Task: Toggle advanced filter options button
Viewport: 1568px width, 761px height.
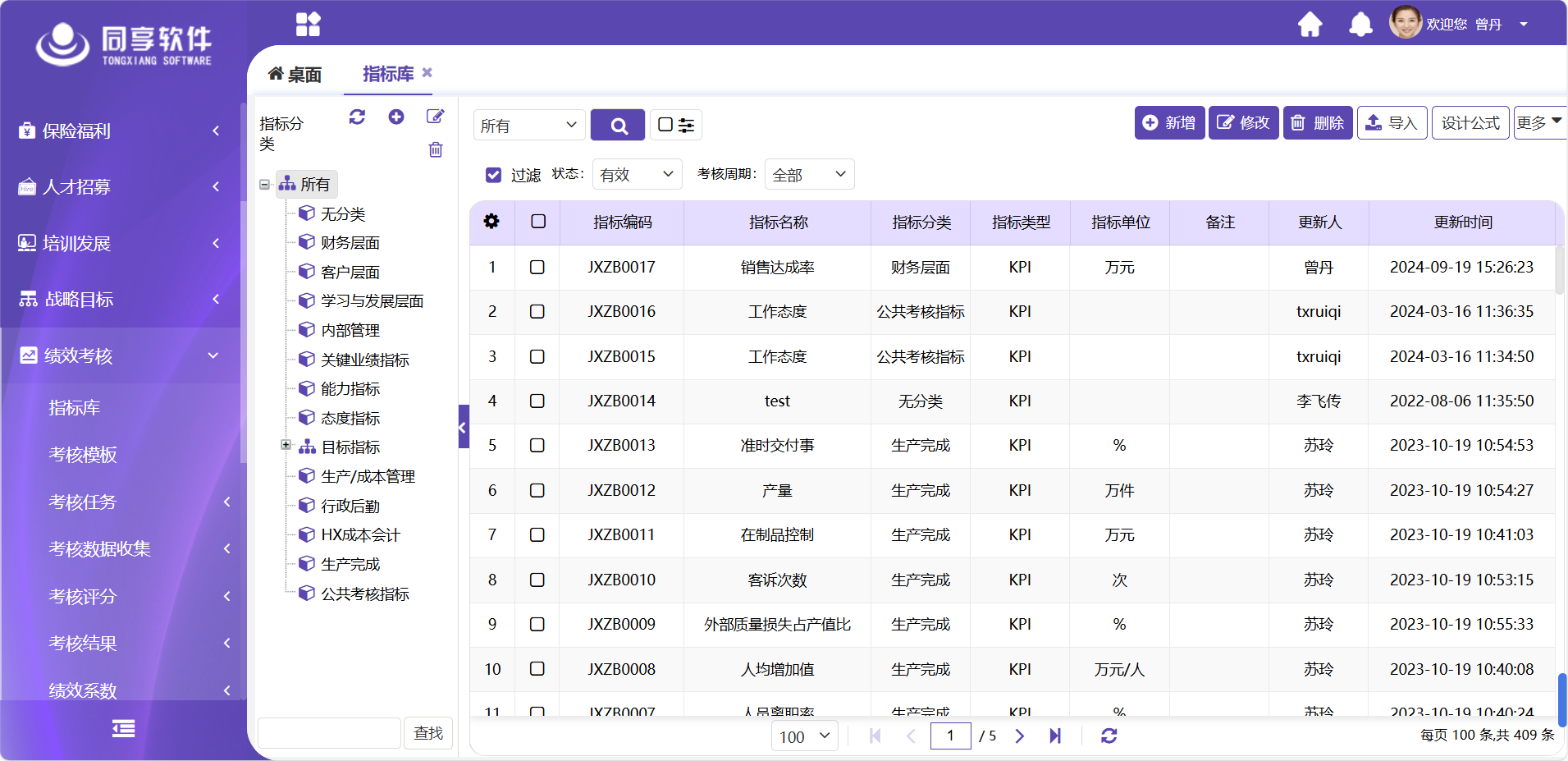Action: click(x=676, y=125)
